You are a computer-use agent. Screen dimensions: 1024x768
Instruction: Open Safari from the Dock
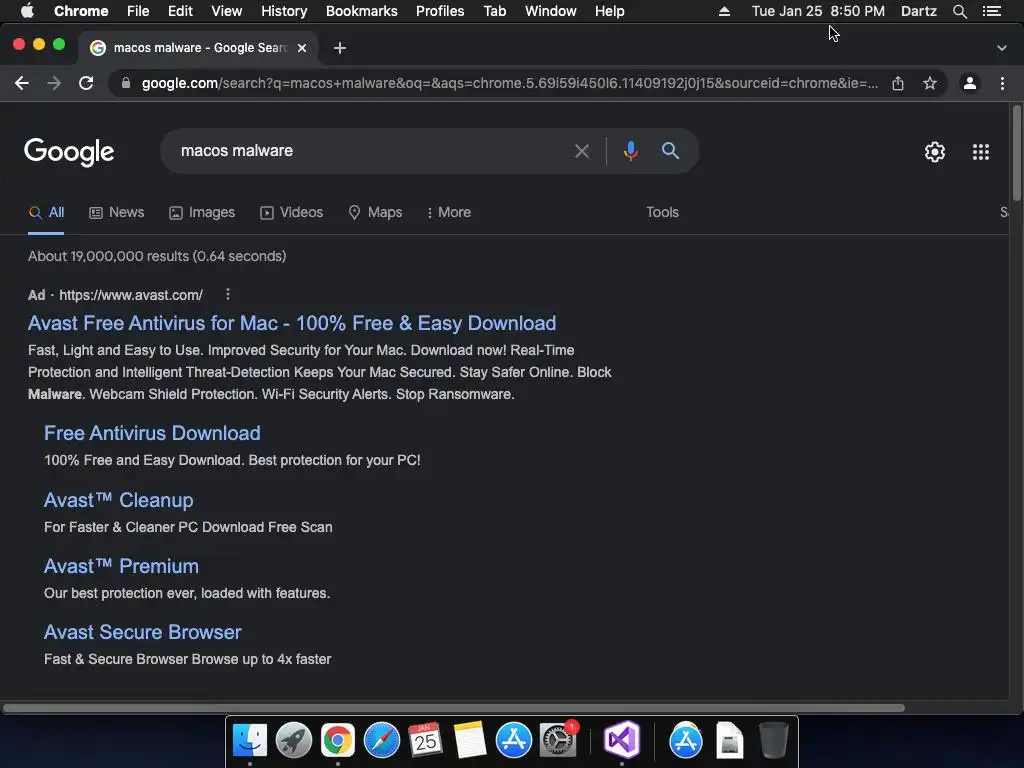[381, 741]
